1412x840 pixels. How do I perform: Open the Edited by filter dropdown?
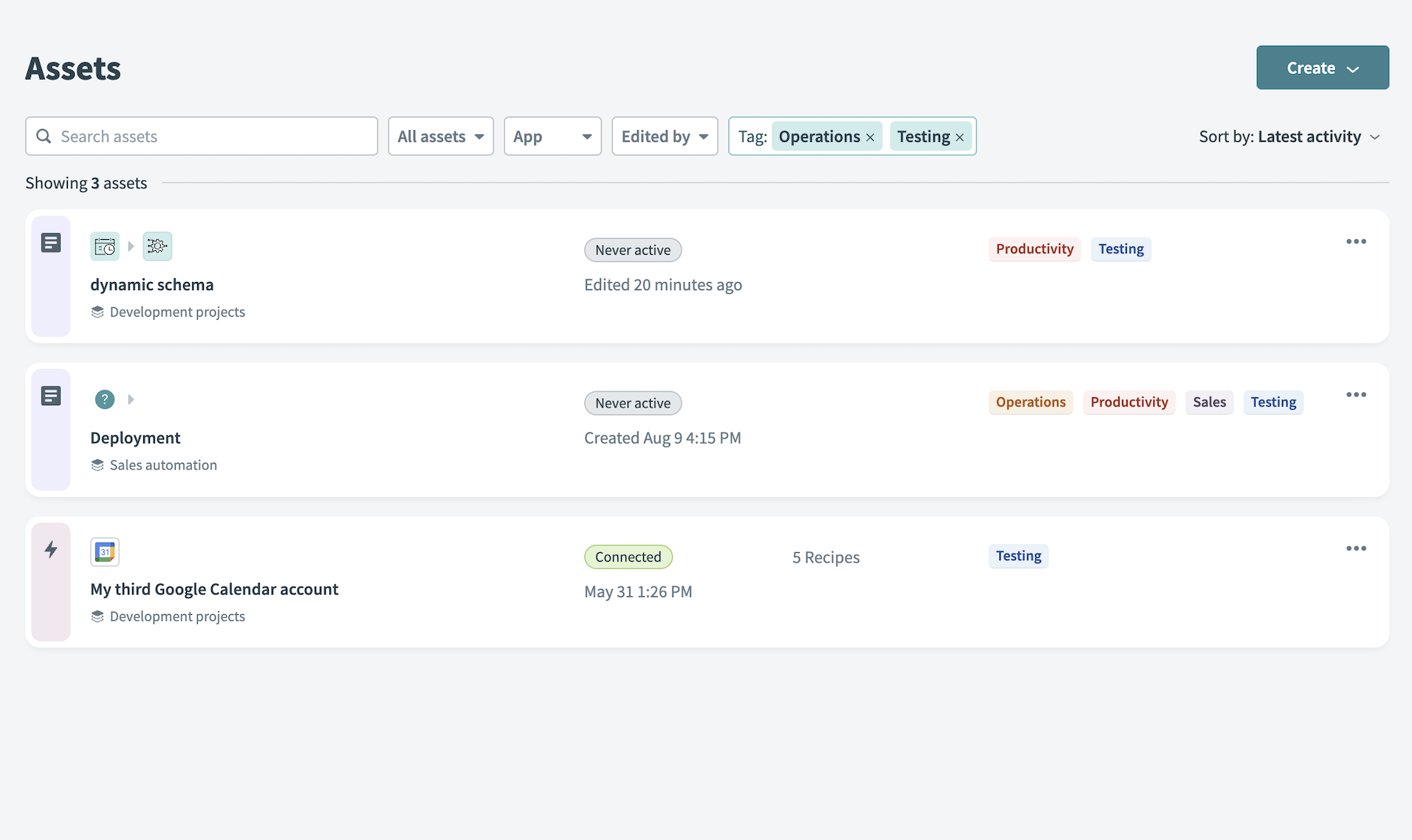pyautogui.click(x=665, y=137)
